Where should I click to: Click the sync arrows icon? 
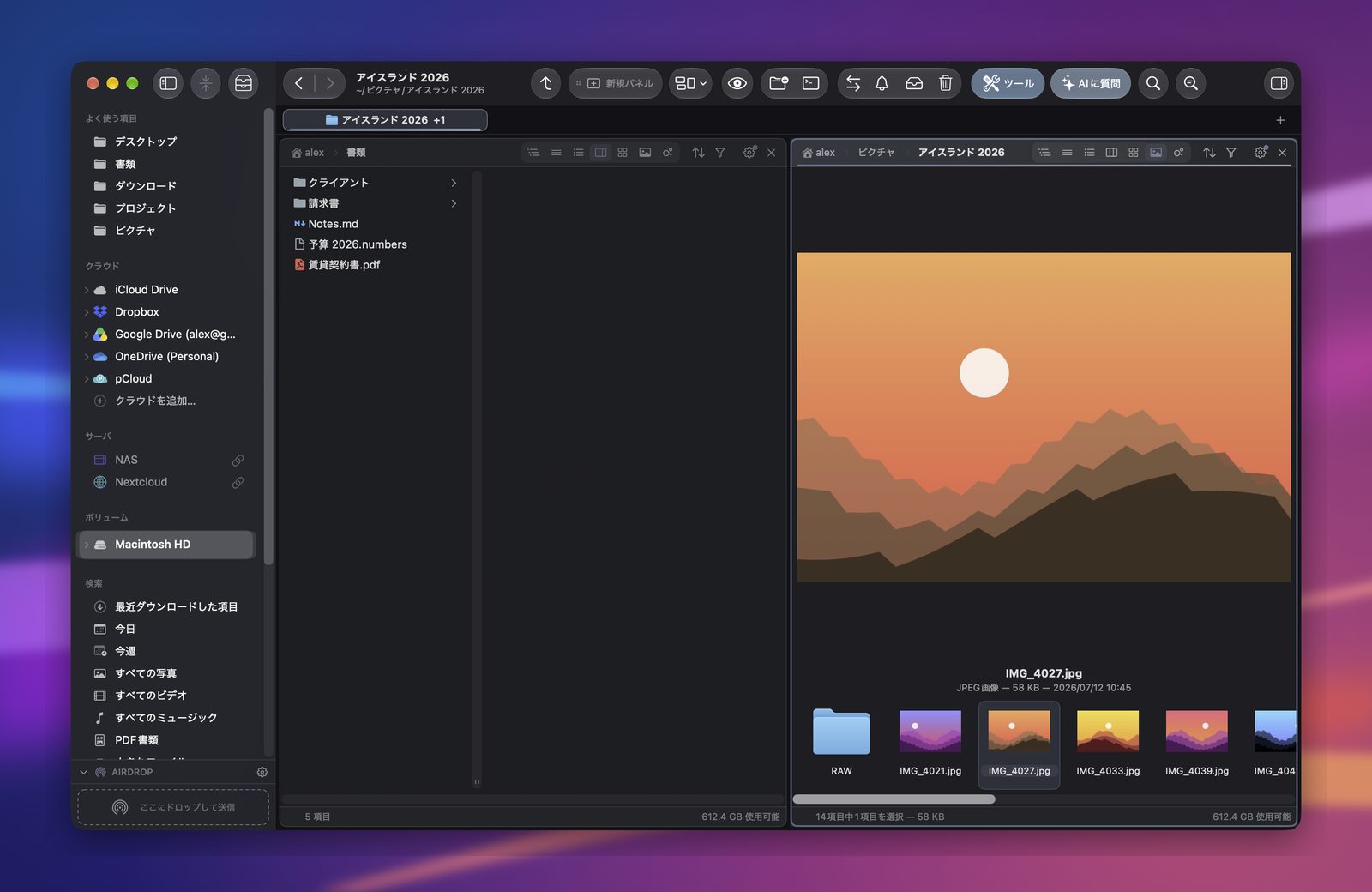[x=853, y=83]
